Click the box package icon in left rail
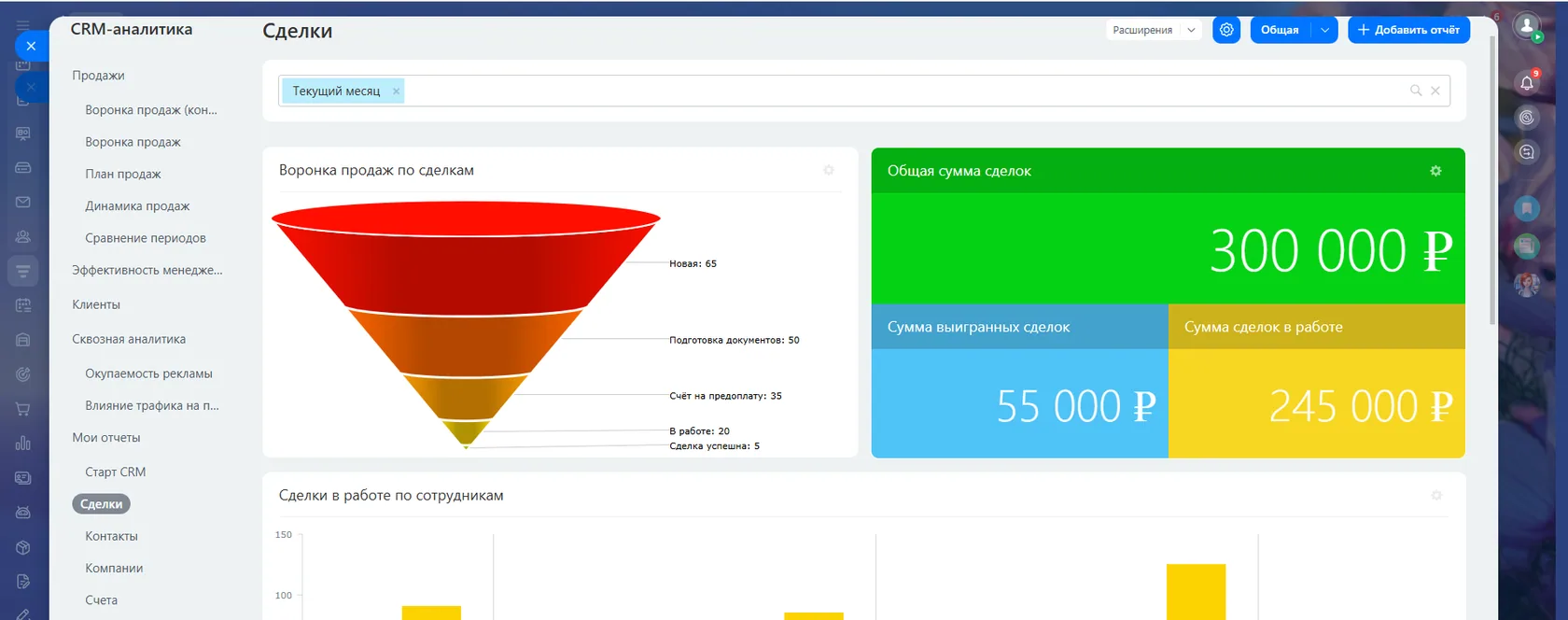The image size is (1568, 620). [x=23, y=547]
